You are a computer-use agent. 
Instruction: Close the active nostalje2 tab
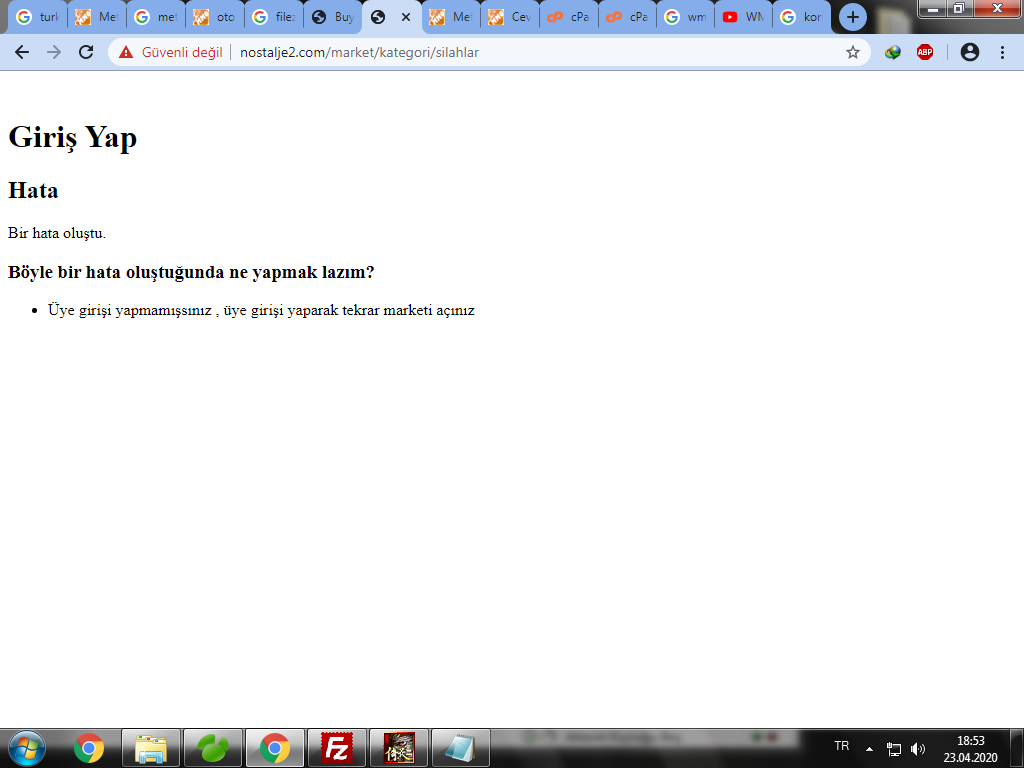(x=406, y=17)
